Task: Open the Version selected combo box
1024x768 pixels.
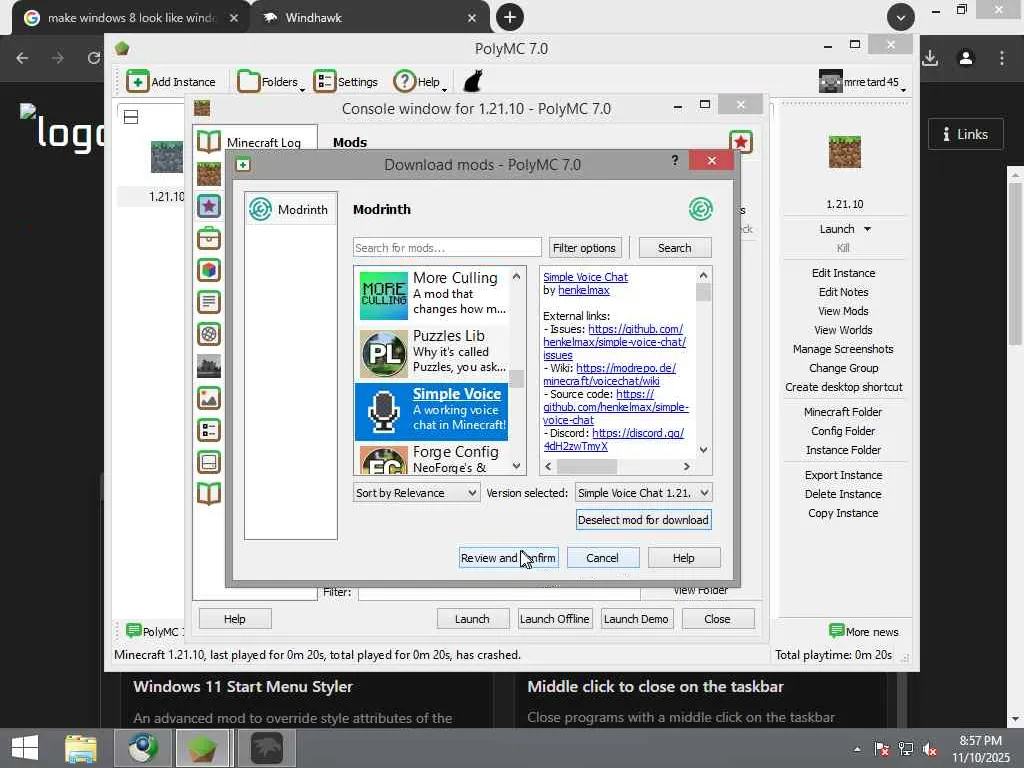Action: (x=643, y=493)
